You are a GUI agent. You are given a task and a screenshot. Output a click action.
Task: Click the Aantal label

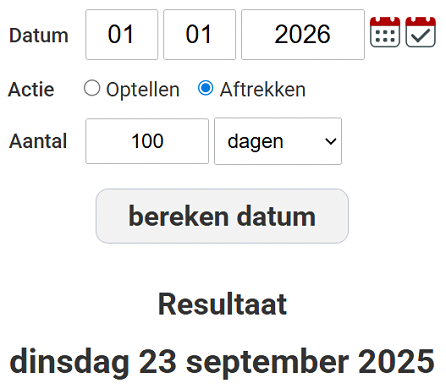point(38,141)
